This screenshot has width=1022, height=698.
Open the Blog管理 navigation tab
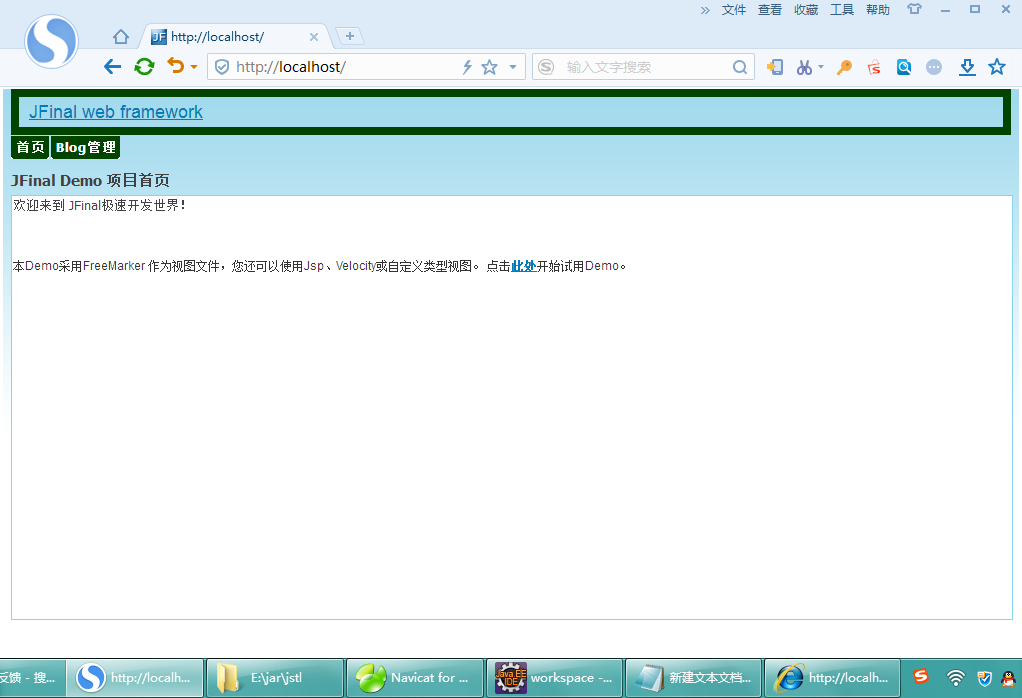click(85, 147)
